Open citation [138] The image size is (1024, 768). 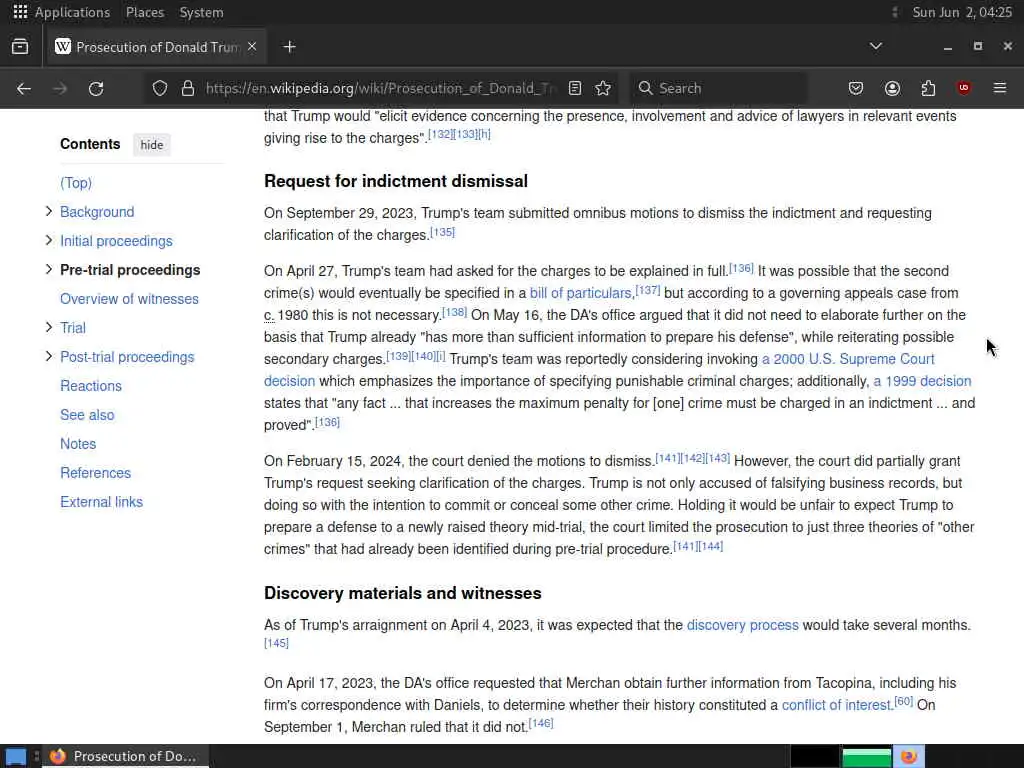(455, 312)
